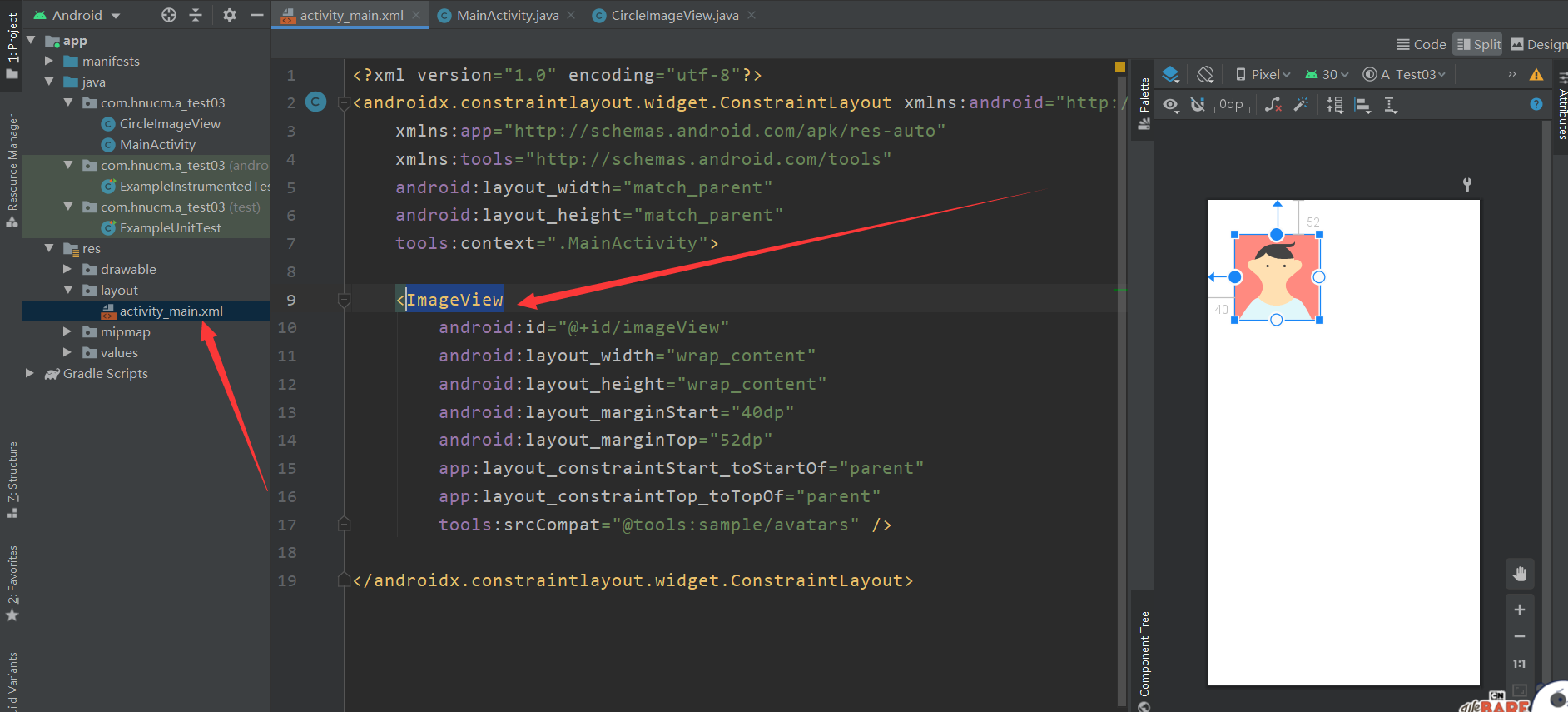
Task: Open the Guidelines icon menu
Action: point(1390,105)
